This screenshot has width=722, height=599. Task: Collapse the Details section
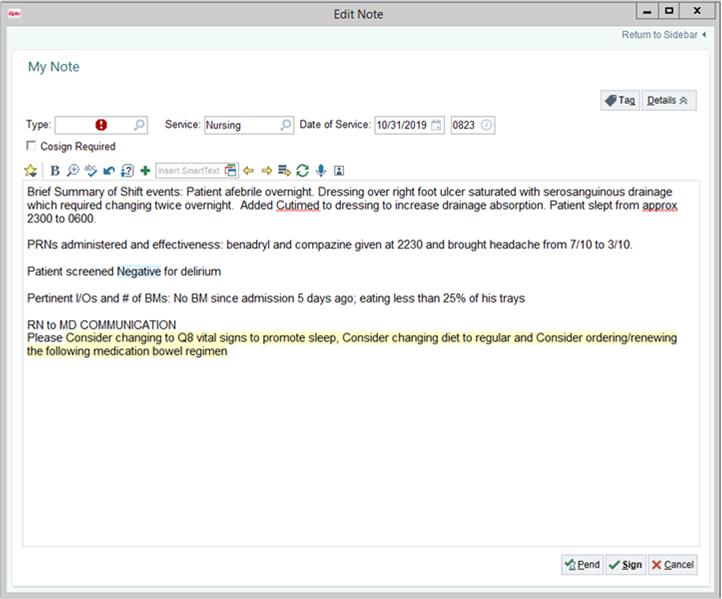(x=668, y=101)
